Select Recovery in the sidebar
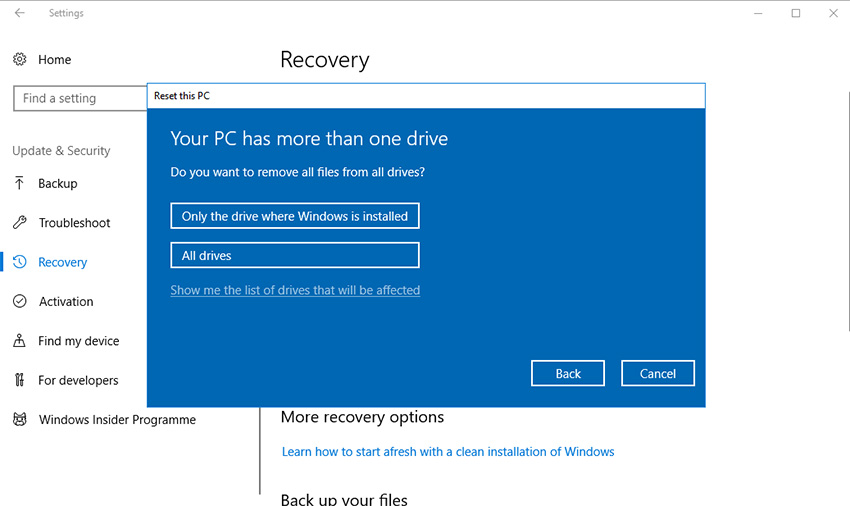Image resolution: width=850 pixels, height=506 pixels. click(62, 262)
